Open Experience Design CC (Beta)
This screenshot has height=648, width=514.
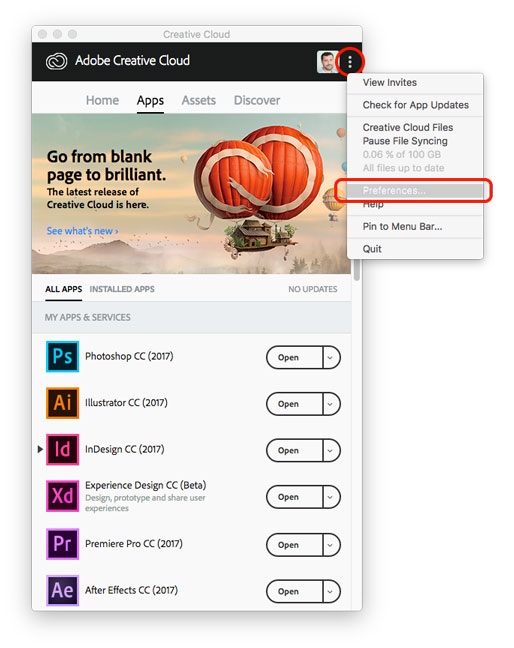coord(294,497)
